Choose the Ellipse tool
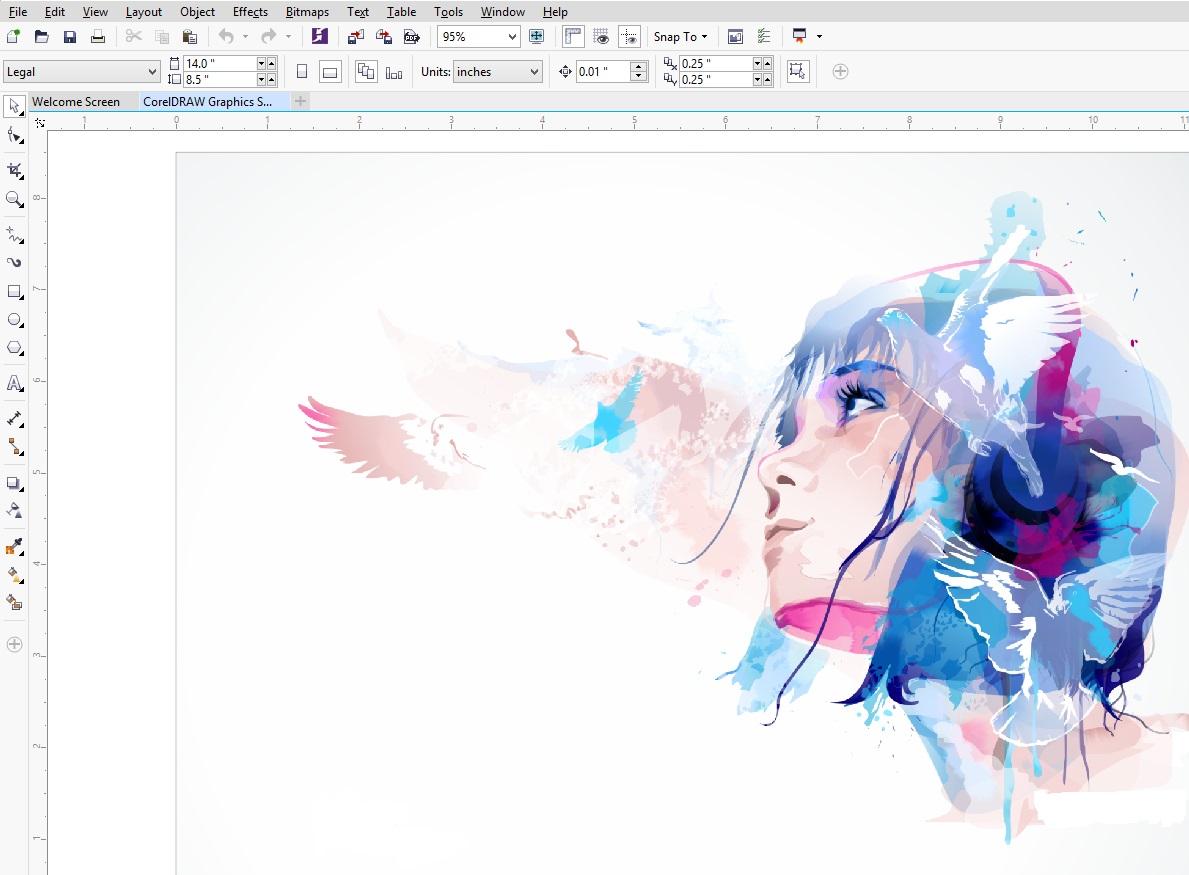This screenshot has width=1189, height=875. point(14,320)
